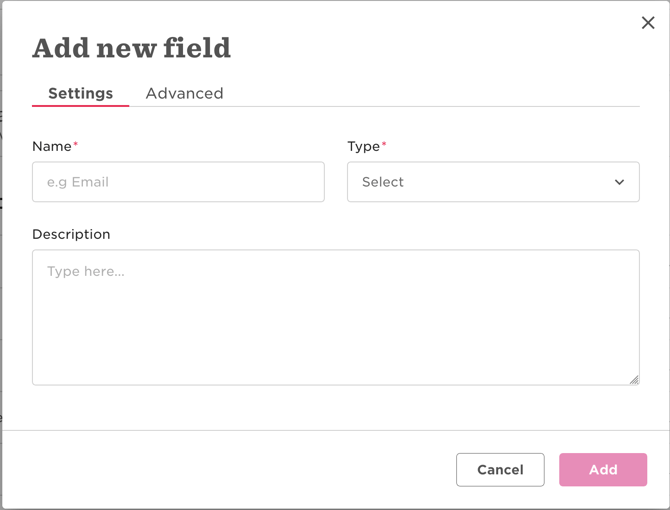The height and width of the screenshot is (510, 670).
Task: Switch to the Advanced tab
Action: [184, 93]
